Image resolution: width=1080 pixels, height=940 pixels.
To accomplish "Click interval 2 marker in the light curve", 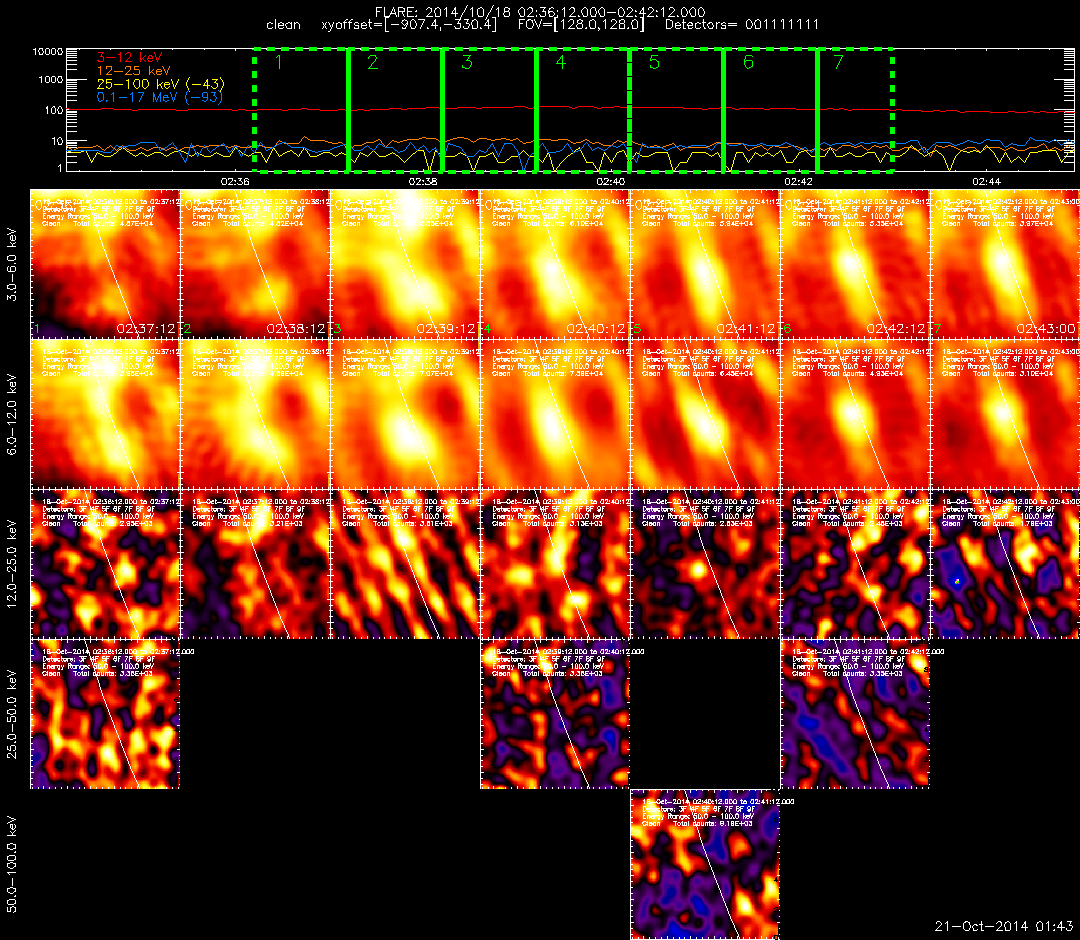I will pos(373,63).
